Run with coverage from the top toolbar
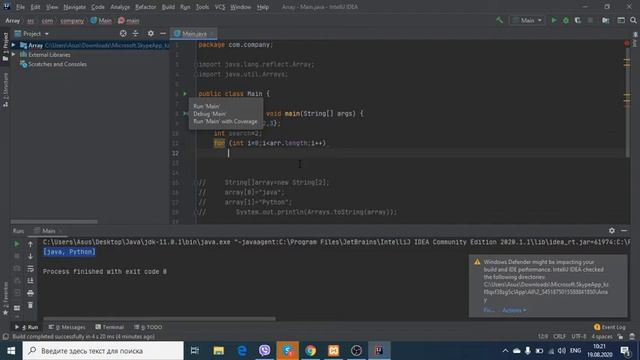The height and width of the screenshot is (360, 640). point(578,20)
